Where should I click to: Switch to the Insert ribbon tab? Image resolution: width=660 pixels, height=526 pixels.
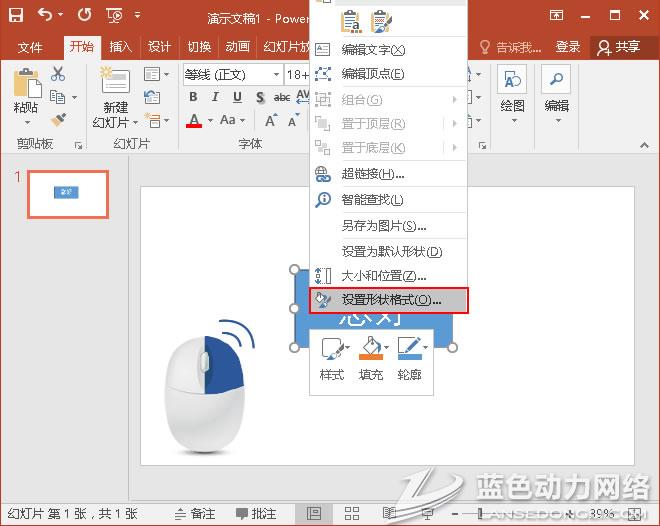(120, 47)
